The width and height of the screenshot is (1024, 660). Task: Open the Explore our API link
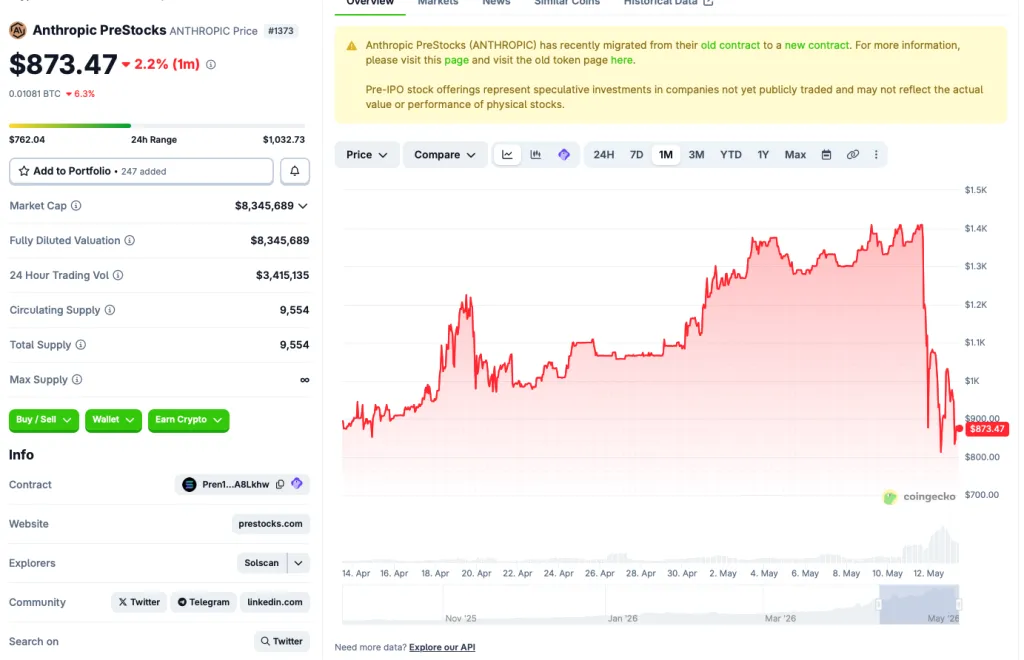441,647
